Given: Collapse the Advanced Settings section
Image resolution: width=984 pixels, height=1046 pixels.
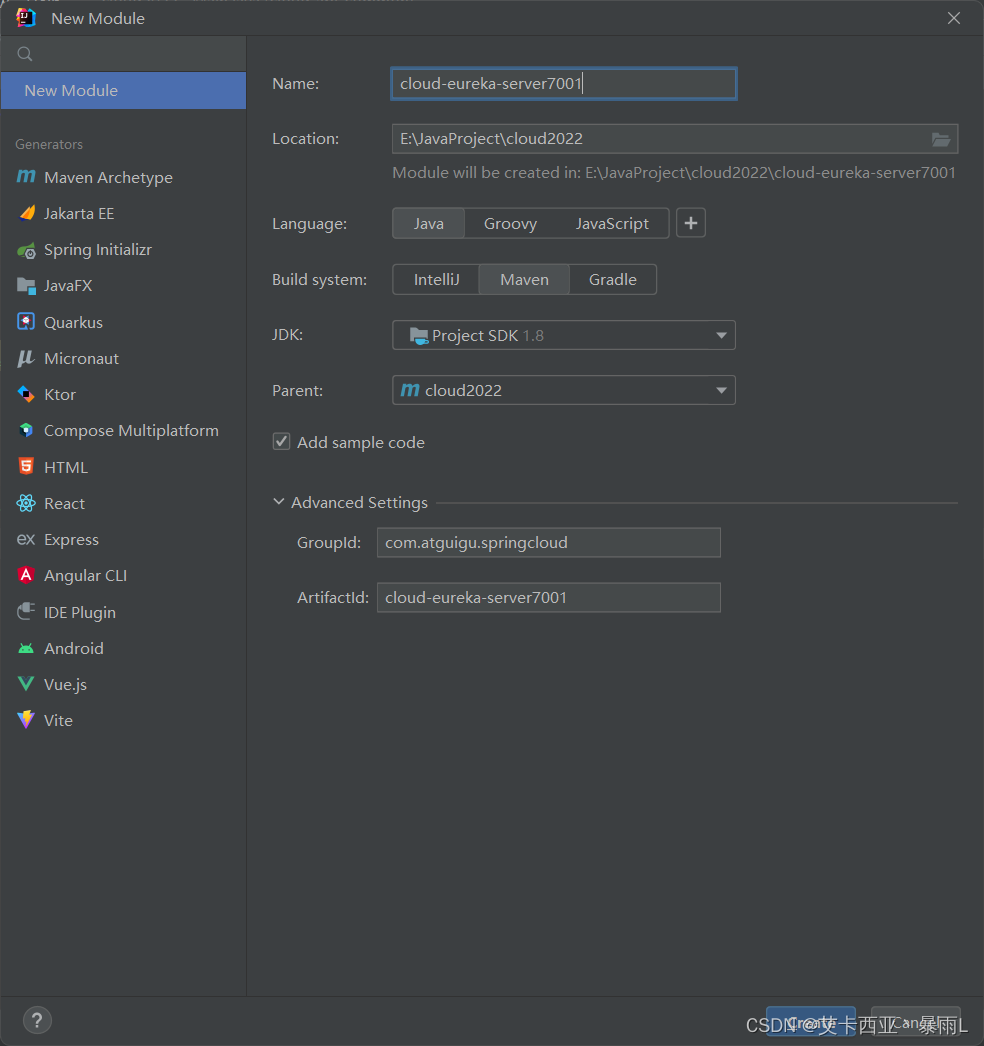Looking at the screenshot, I should (x=279, y=502).
